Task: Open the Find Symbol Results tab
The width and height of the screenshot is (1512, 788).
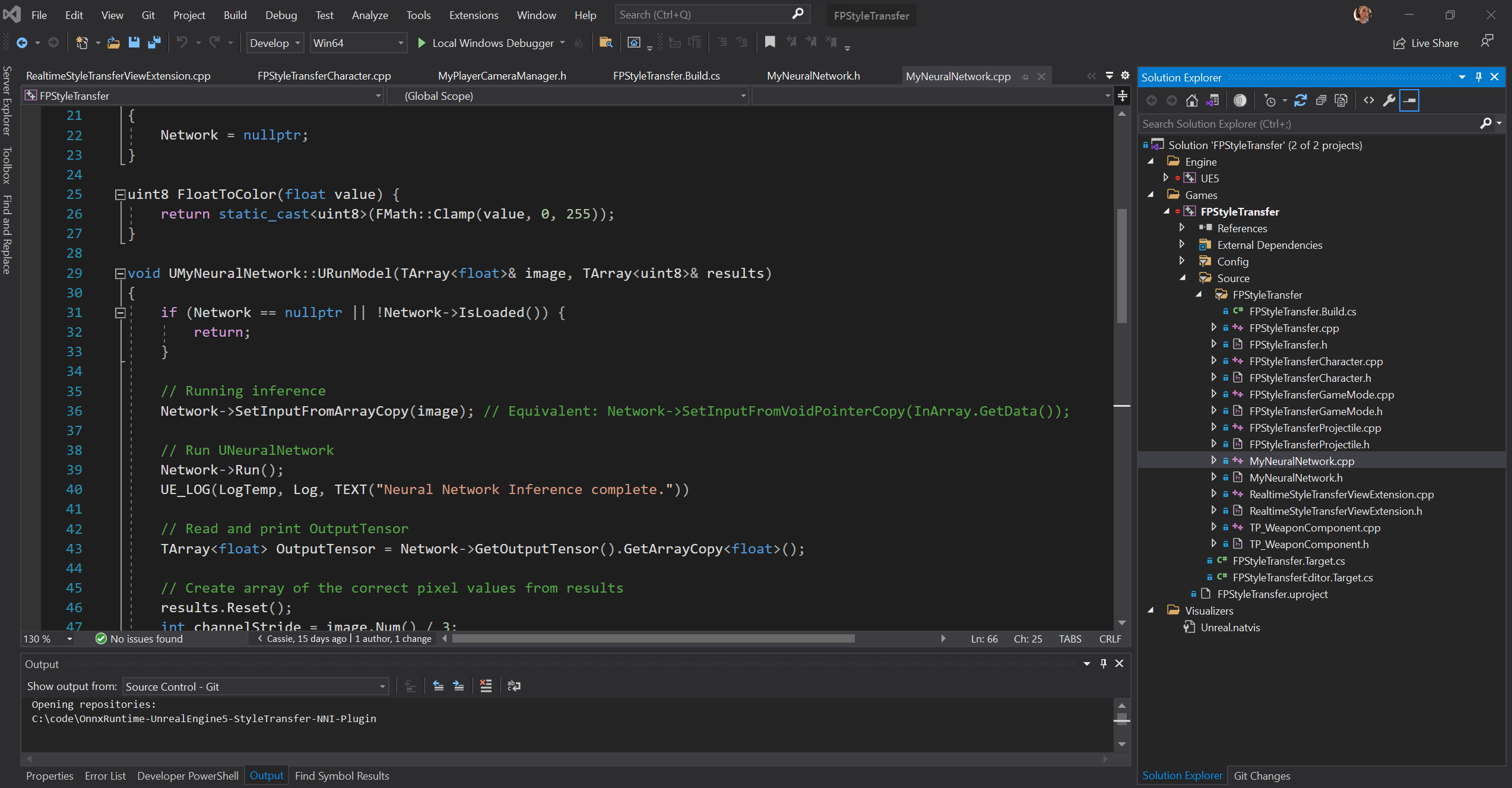Action: pyautogui.click(x=342, y=776)
